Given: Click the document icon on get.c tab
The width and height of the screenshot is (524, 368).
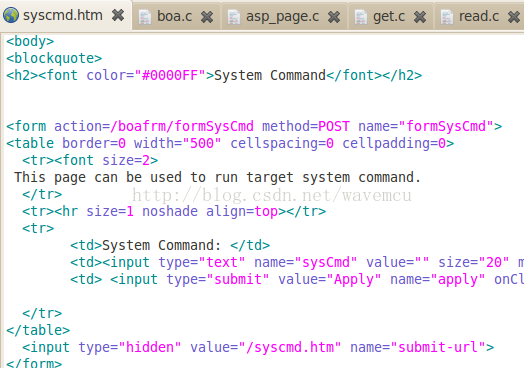Looking at the screenshot, I should click(x=361, y=17).
